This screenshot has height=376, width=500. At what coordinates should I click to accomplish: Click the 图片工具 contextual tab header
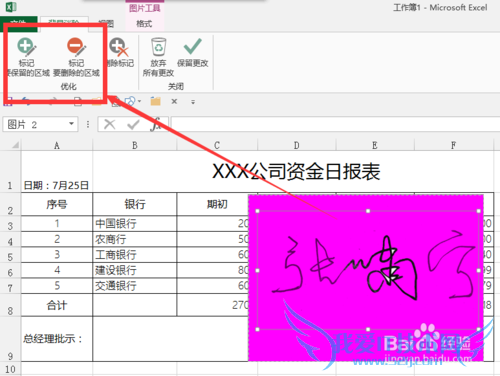pyautogui.click(x=145, y=8)
